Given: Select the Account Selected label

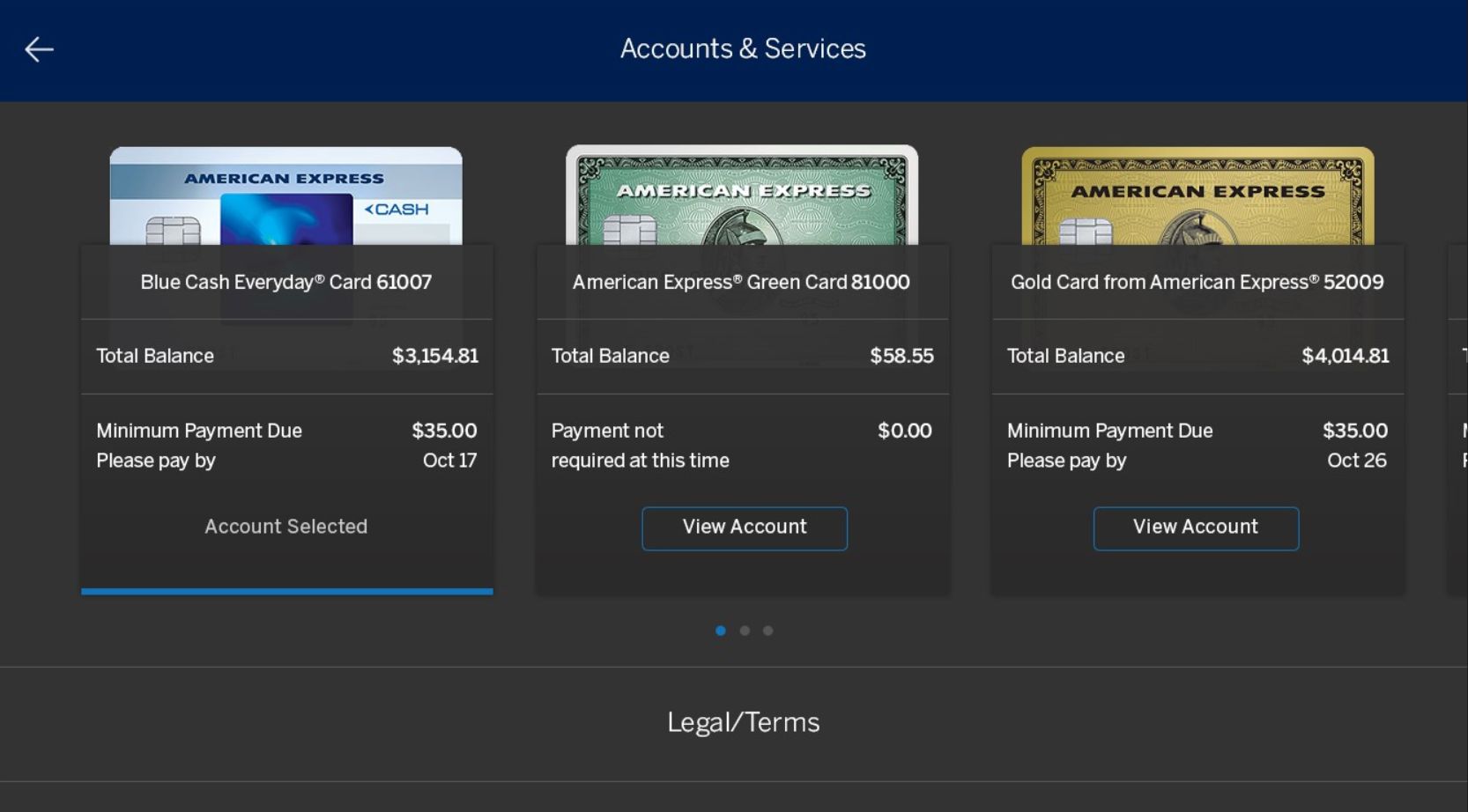Looking at the screenshot, I should click(286, 527).
